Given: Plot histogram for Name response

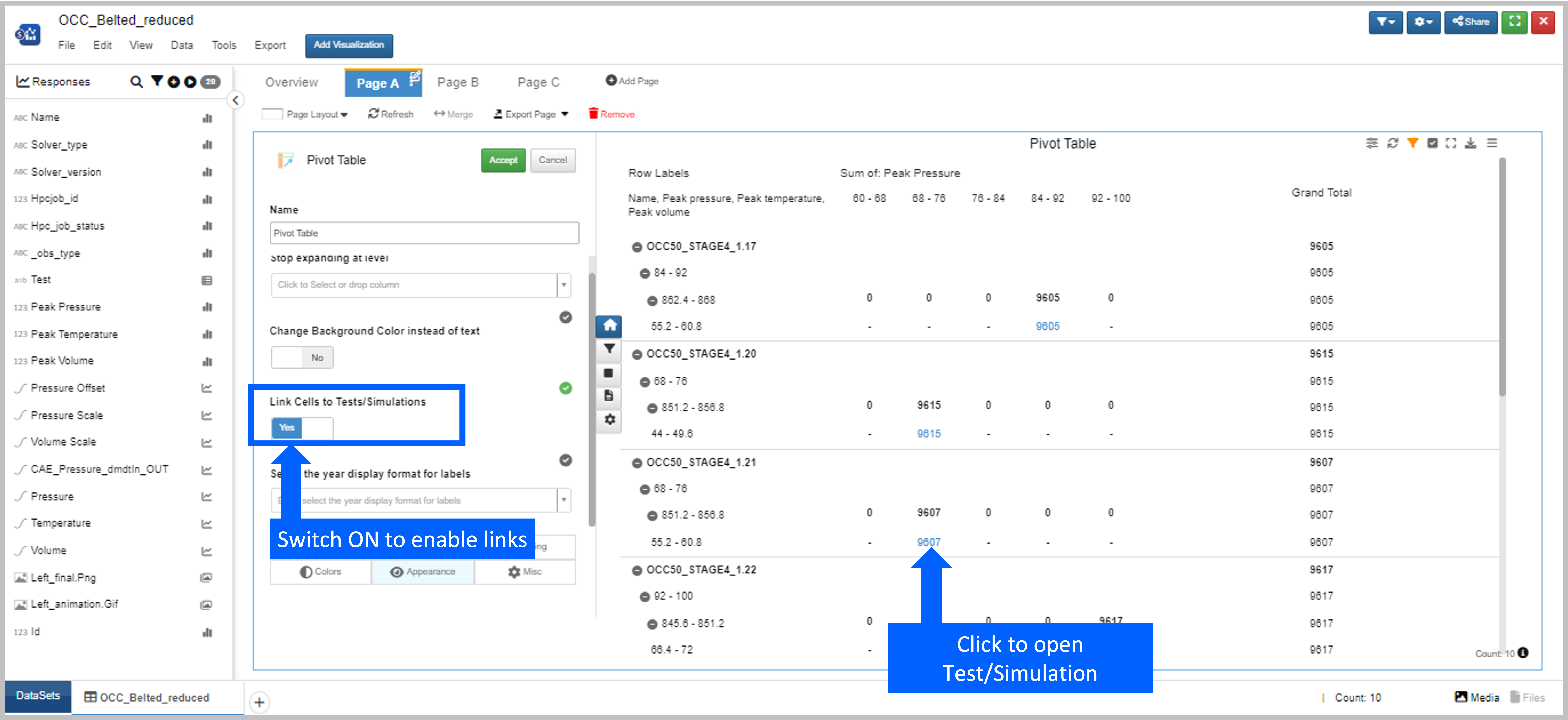Looking at the screenshot, I should [x=207, y=118].
